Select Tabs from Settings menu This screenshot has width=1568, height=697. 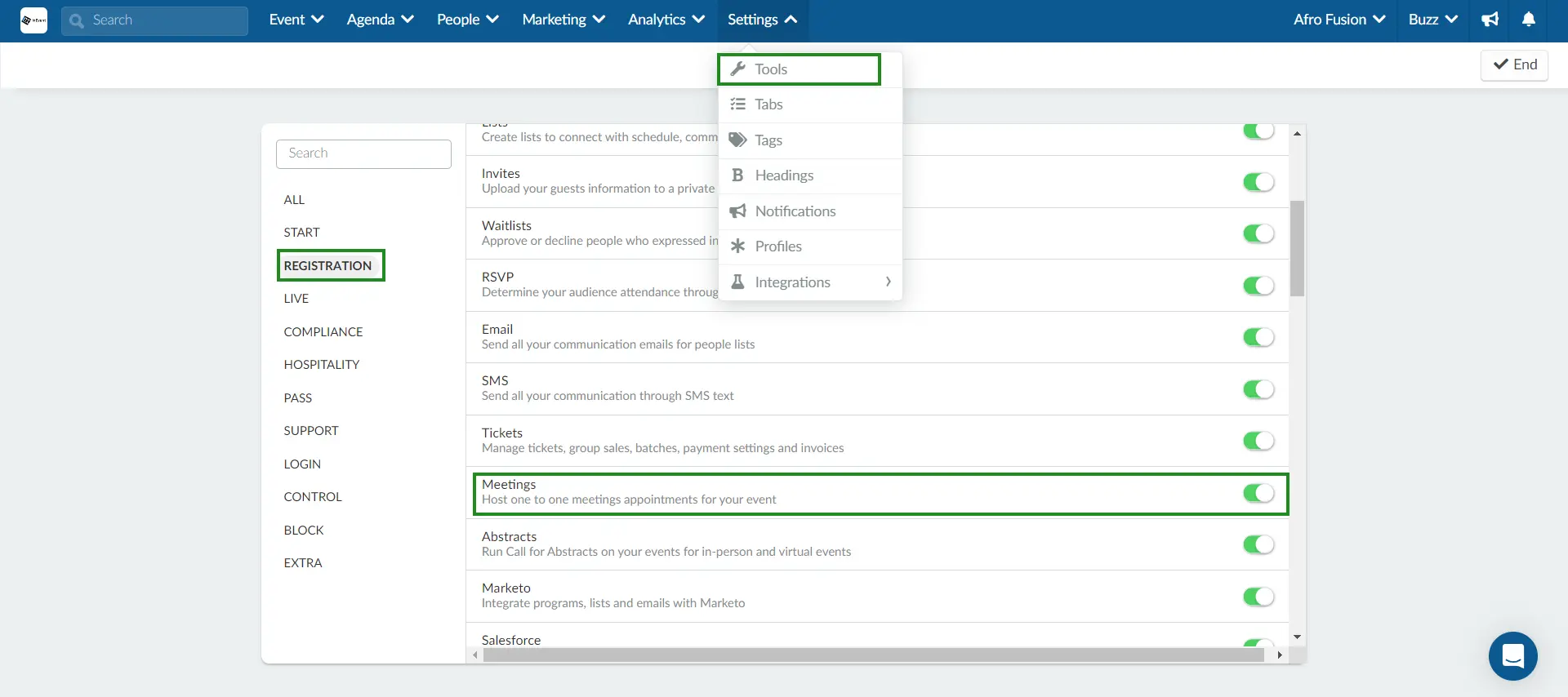pyautogui.click(x=810, y=104)
